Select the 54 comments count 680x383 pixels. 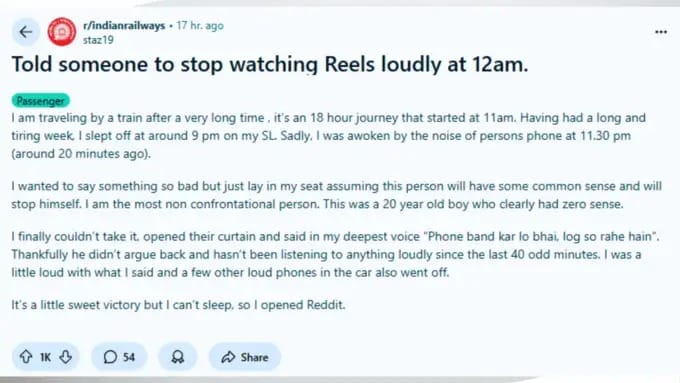click(129, 357)
